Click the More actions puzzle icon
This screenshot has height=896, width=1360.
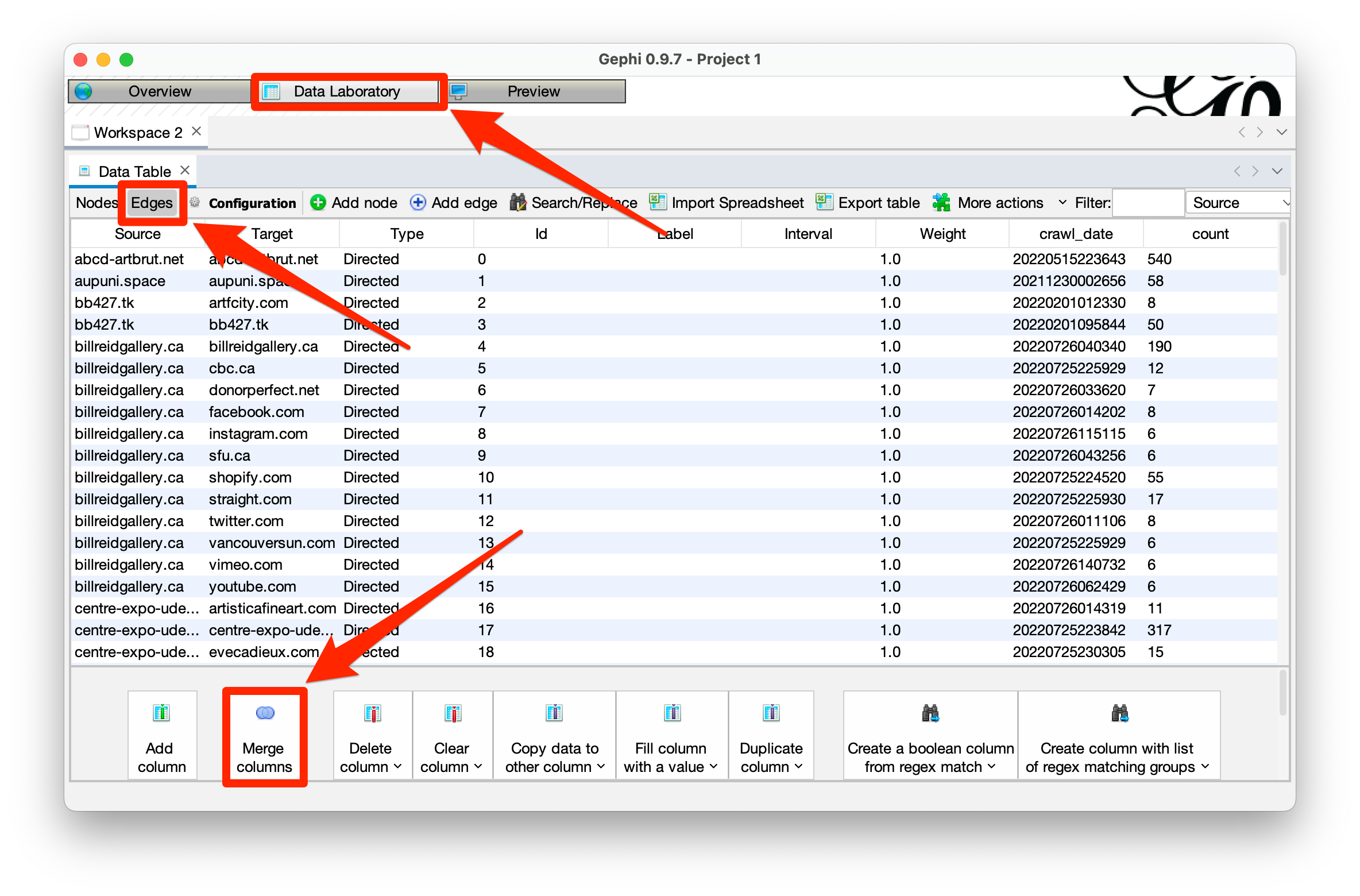click(941, 202)
